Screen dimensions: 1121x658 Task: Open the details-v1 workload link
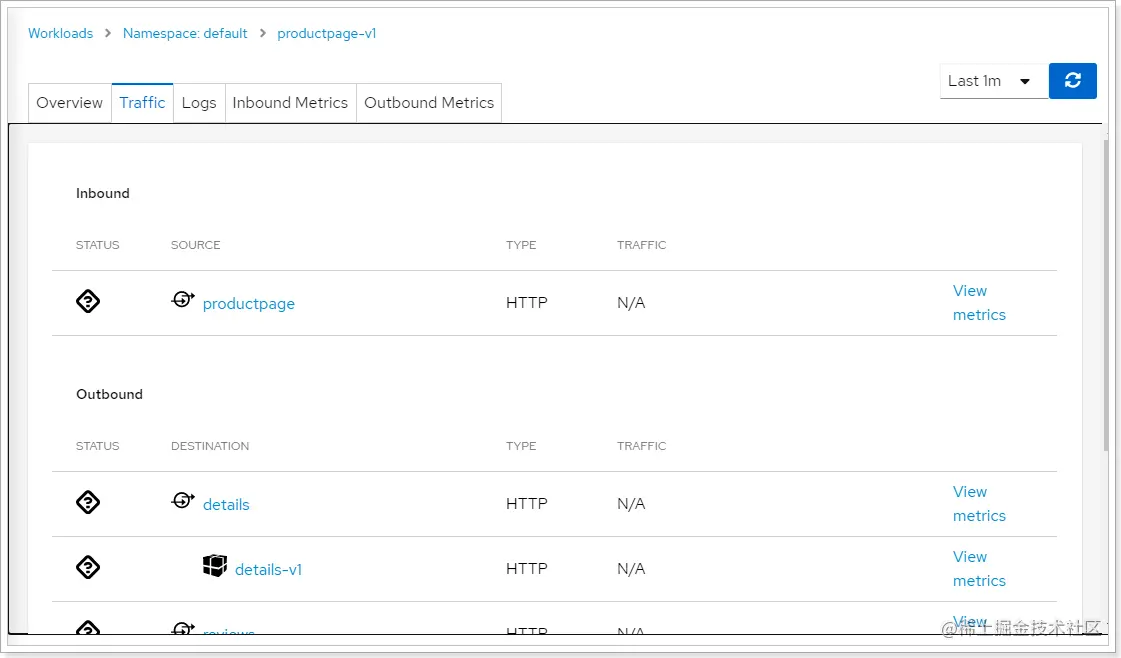269,569
